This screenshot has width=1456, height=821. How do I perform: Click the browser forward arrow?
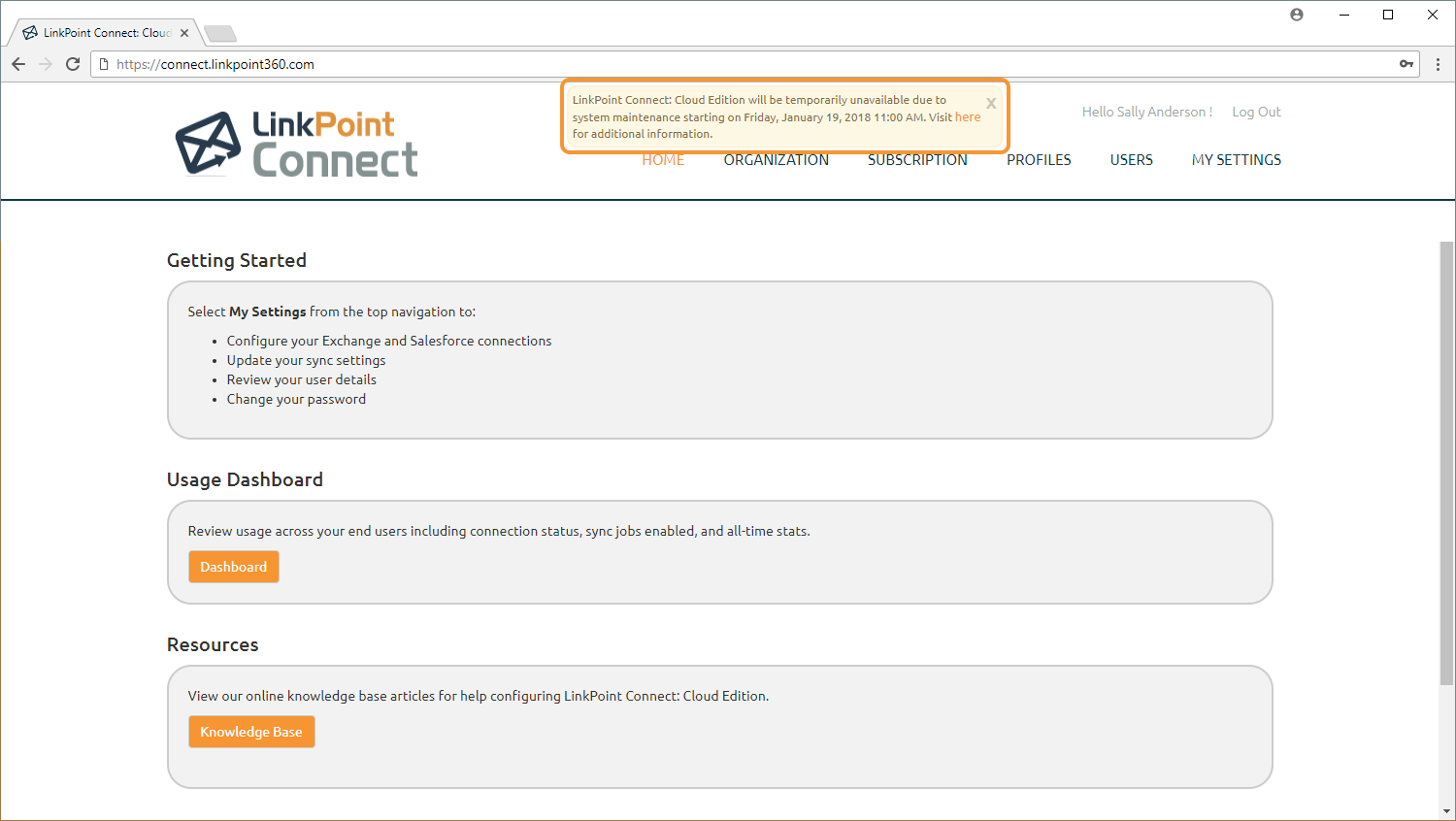(46, 64)
